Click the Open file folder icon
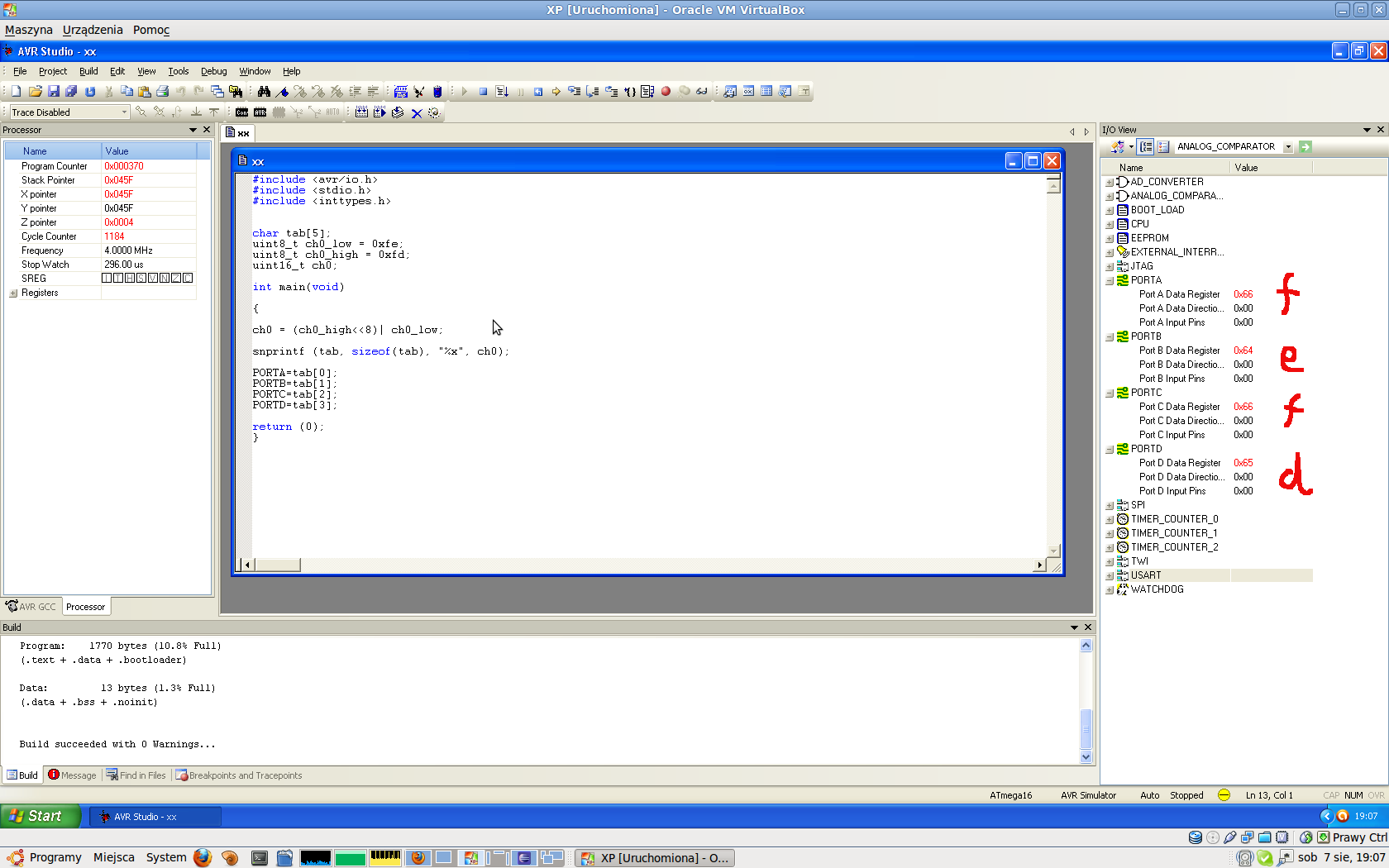The width and height of the screenshot is (1389, 868). (35, 92)
